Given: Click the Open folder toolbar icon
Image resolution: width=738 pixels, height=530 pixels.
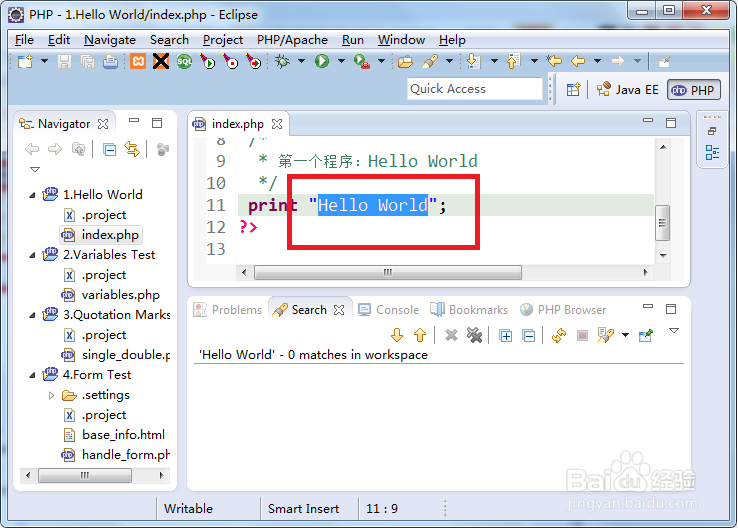Looking at the screenshot, I should [x=405, y=61].
